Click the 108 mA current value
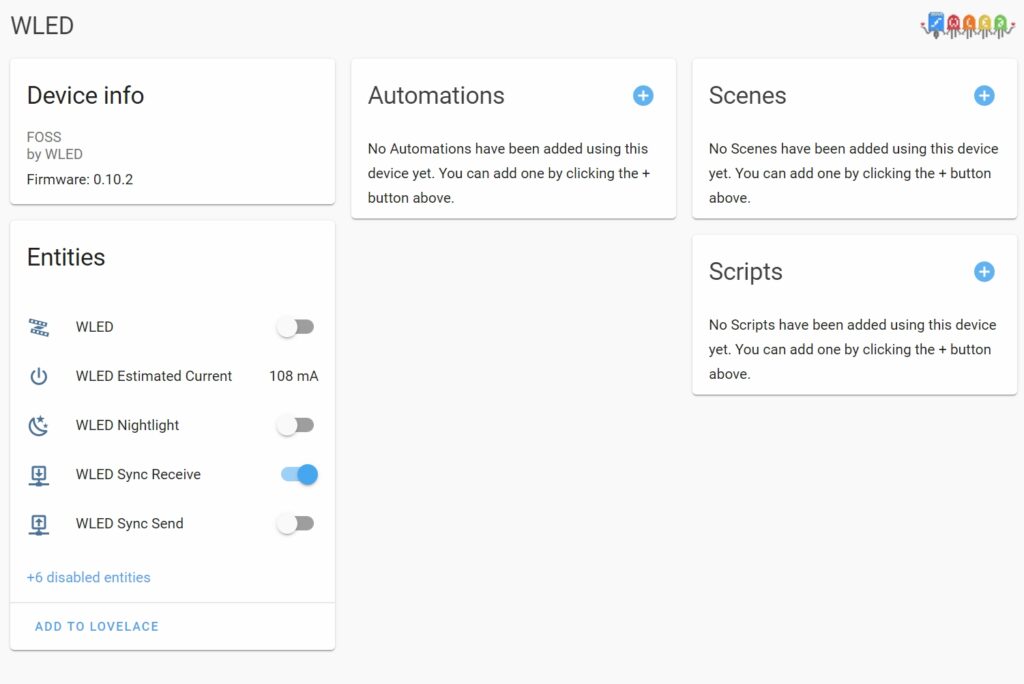Viewport: 1024px width, 684px height. point(293,376)
